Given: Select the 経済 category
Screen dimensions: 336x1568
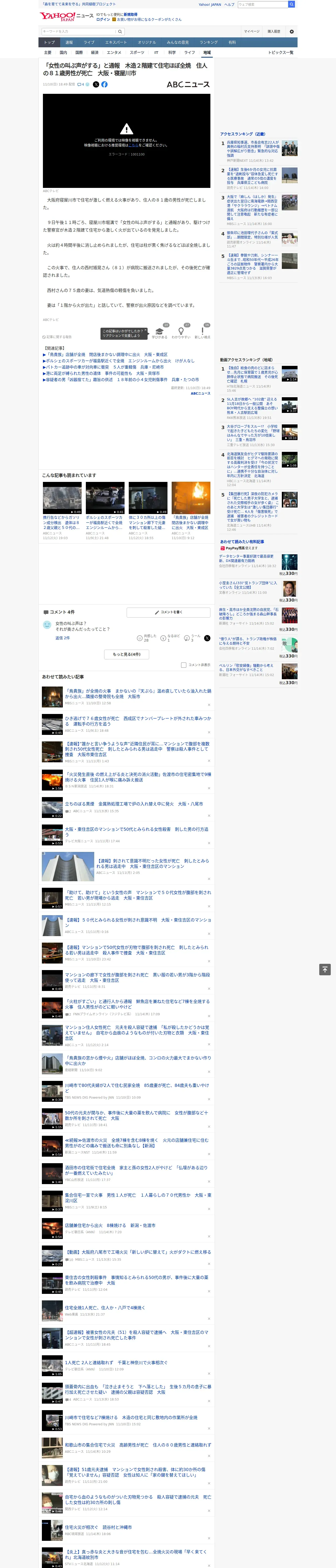Looking at the screenshot, I should [94, 52].
